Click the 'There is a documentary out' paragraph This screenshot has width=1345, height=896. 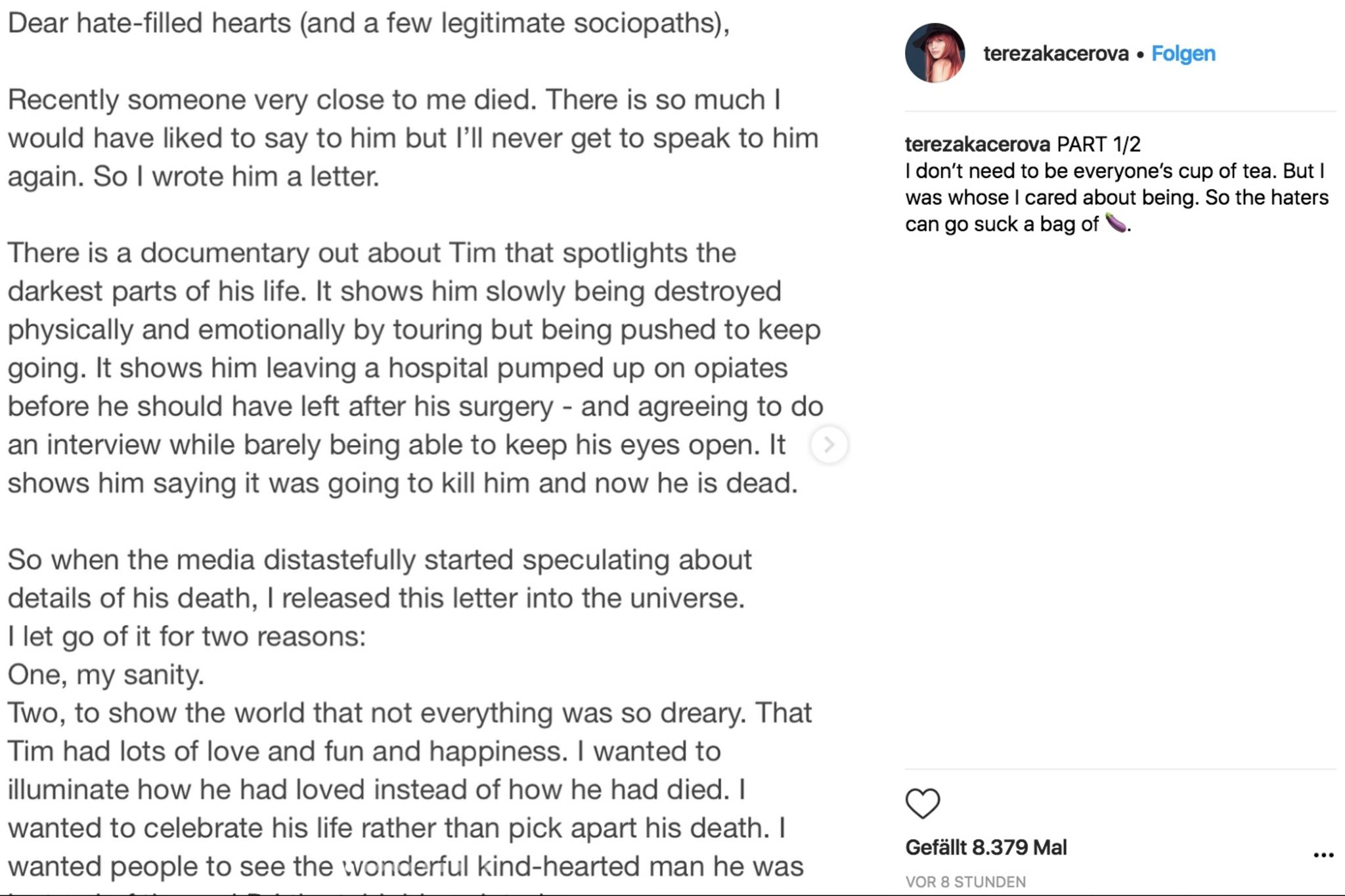(x=414, y=368)
